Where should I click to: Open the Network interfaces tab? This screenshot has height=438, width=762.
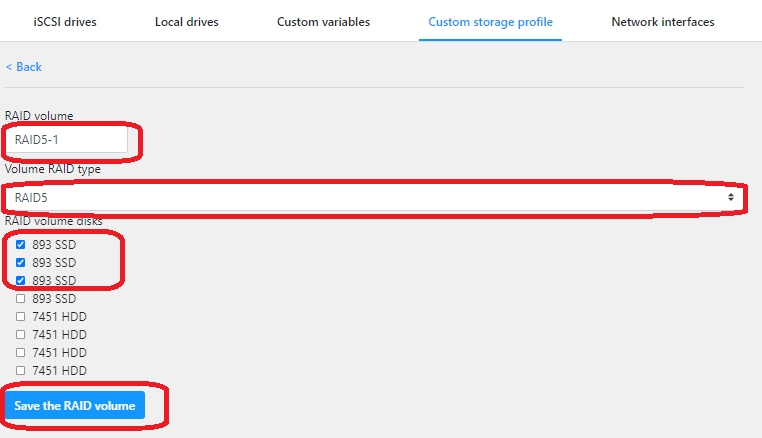coord(662,22)
